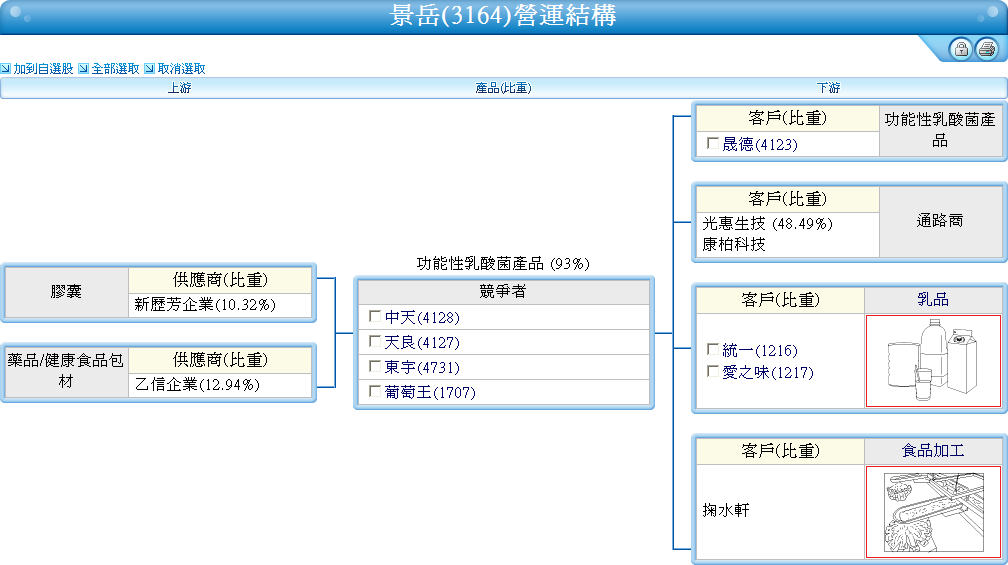Open the 天良(4127) competitor link
Viewport: 1008px width, 565px height.
coord(422,343)
